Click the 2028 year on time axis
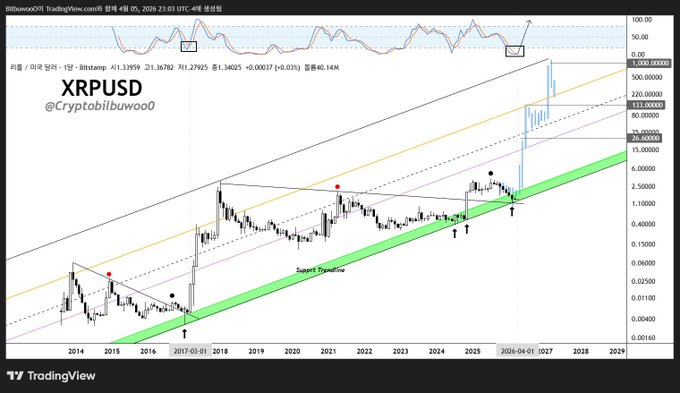Viewport: 680px width, 393px height. (x=581, y=351)
